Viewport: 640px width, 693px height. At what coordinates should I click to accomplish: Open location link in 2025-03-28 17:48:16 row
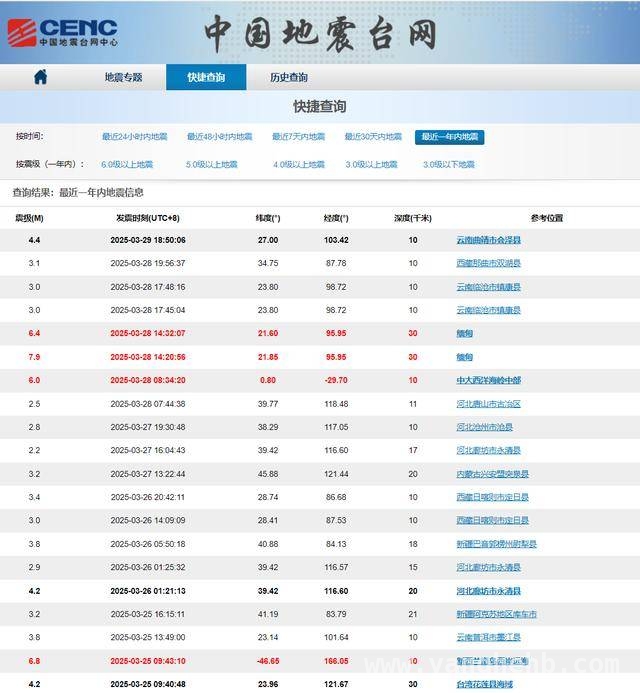click(x=488, y=287)
